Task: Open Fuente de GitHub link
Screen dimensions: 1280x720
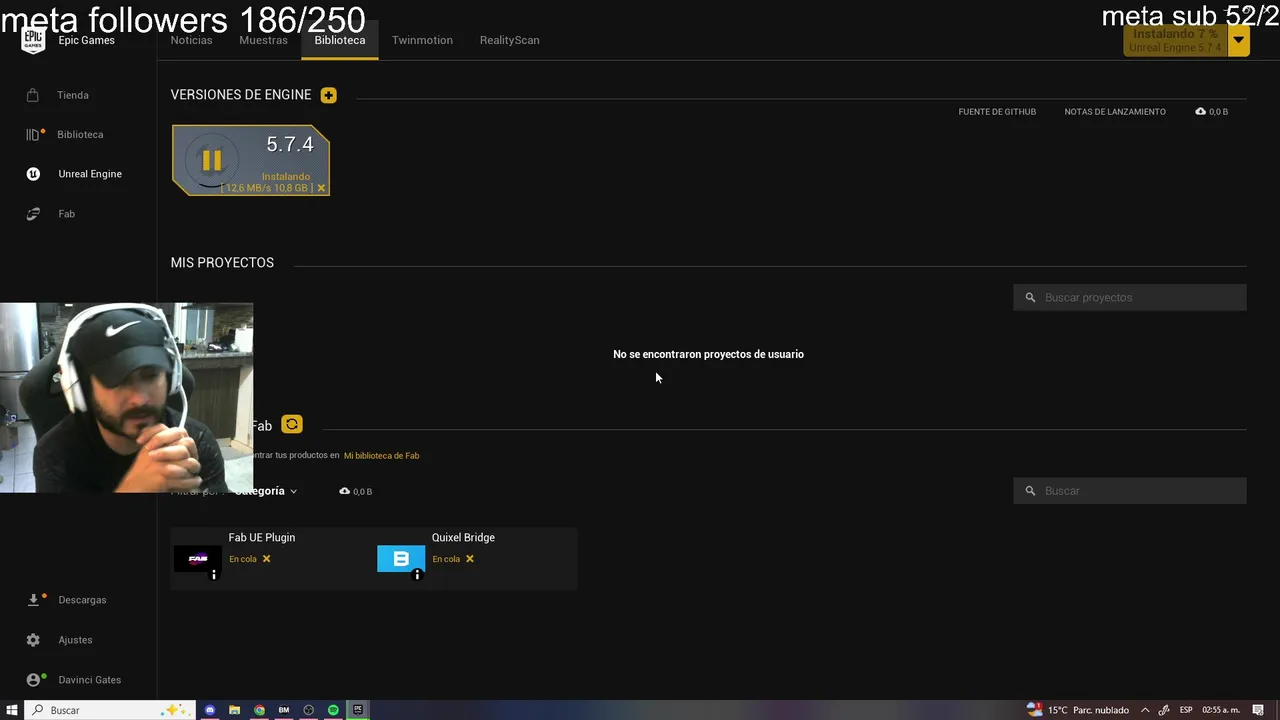Action: 997,112
